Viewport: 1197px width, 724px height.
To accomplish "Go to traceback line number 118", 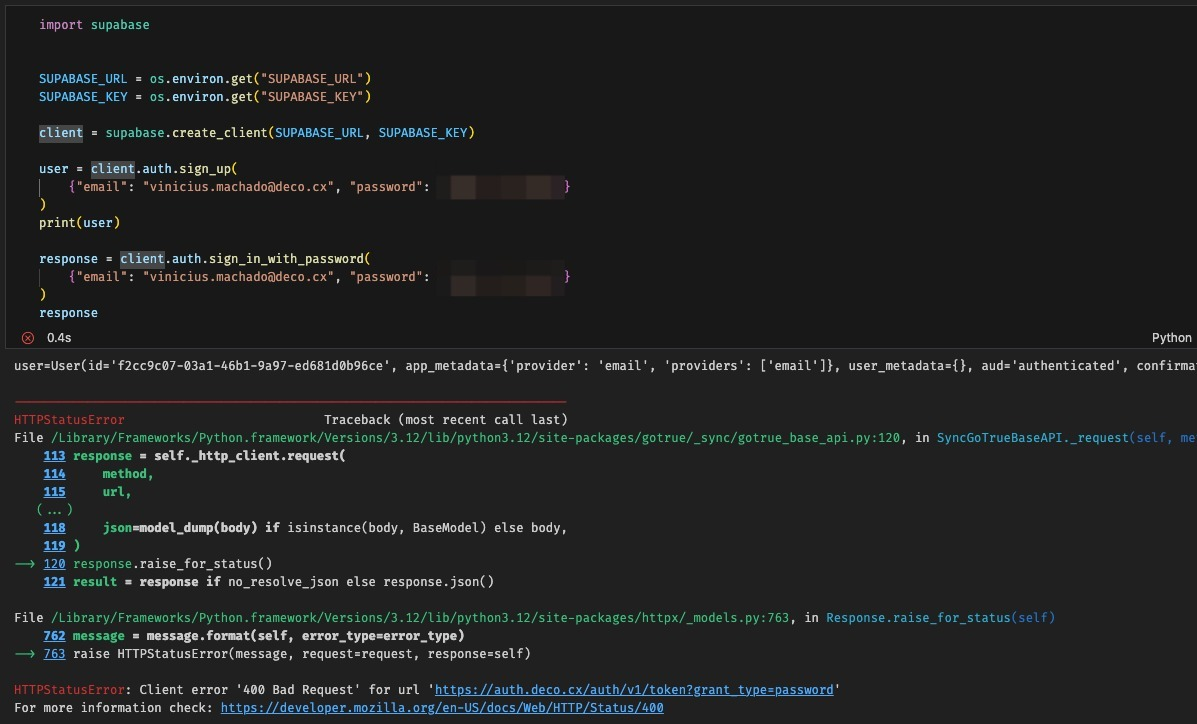I will [54, 528].
